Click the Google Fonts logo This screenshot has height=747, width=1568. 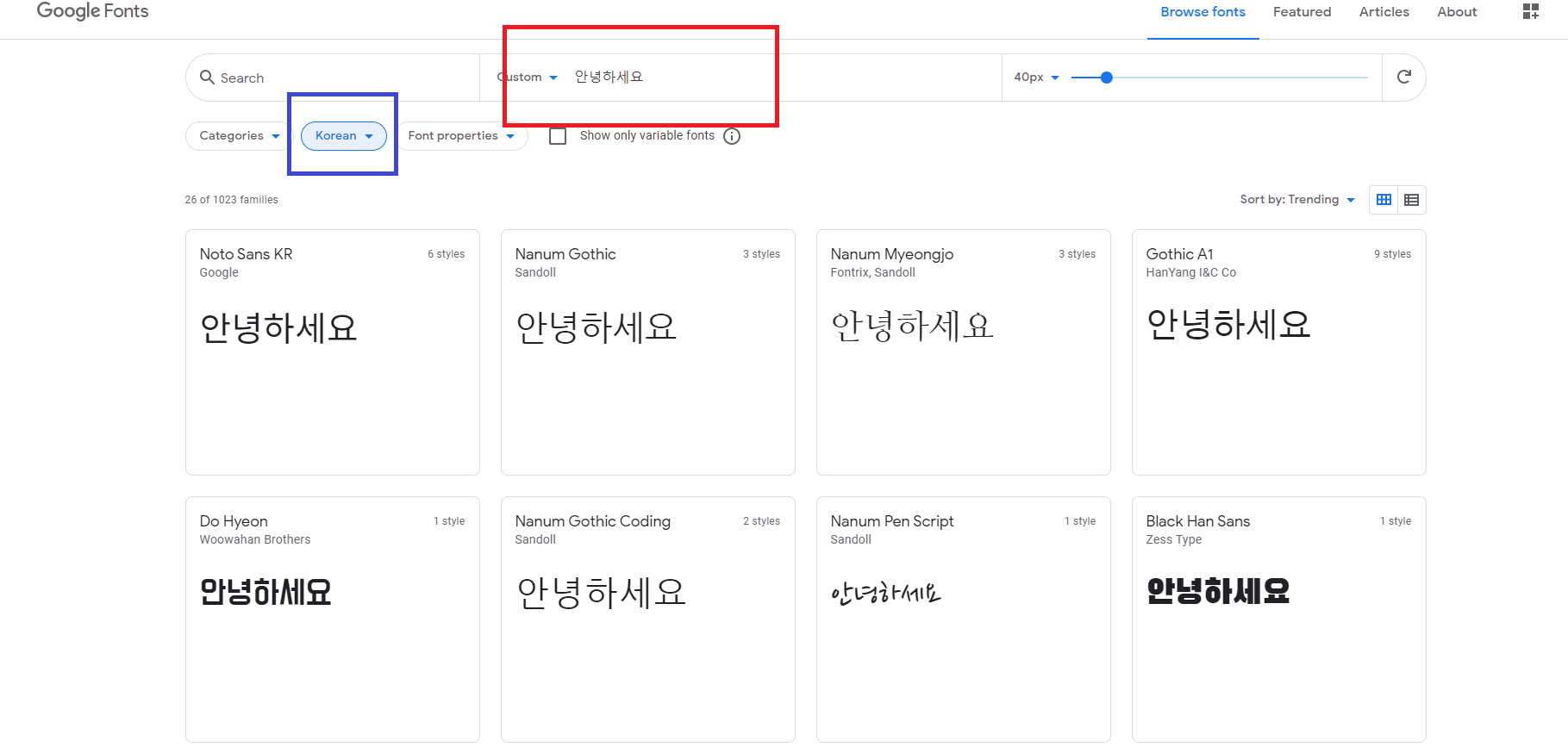pos(92,11)
